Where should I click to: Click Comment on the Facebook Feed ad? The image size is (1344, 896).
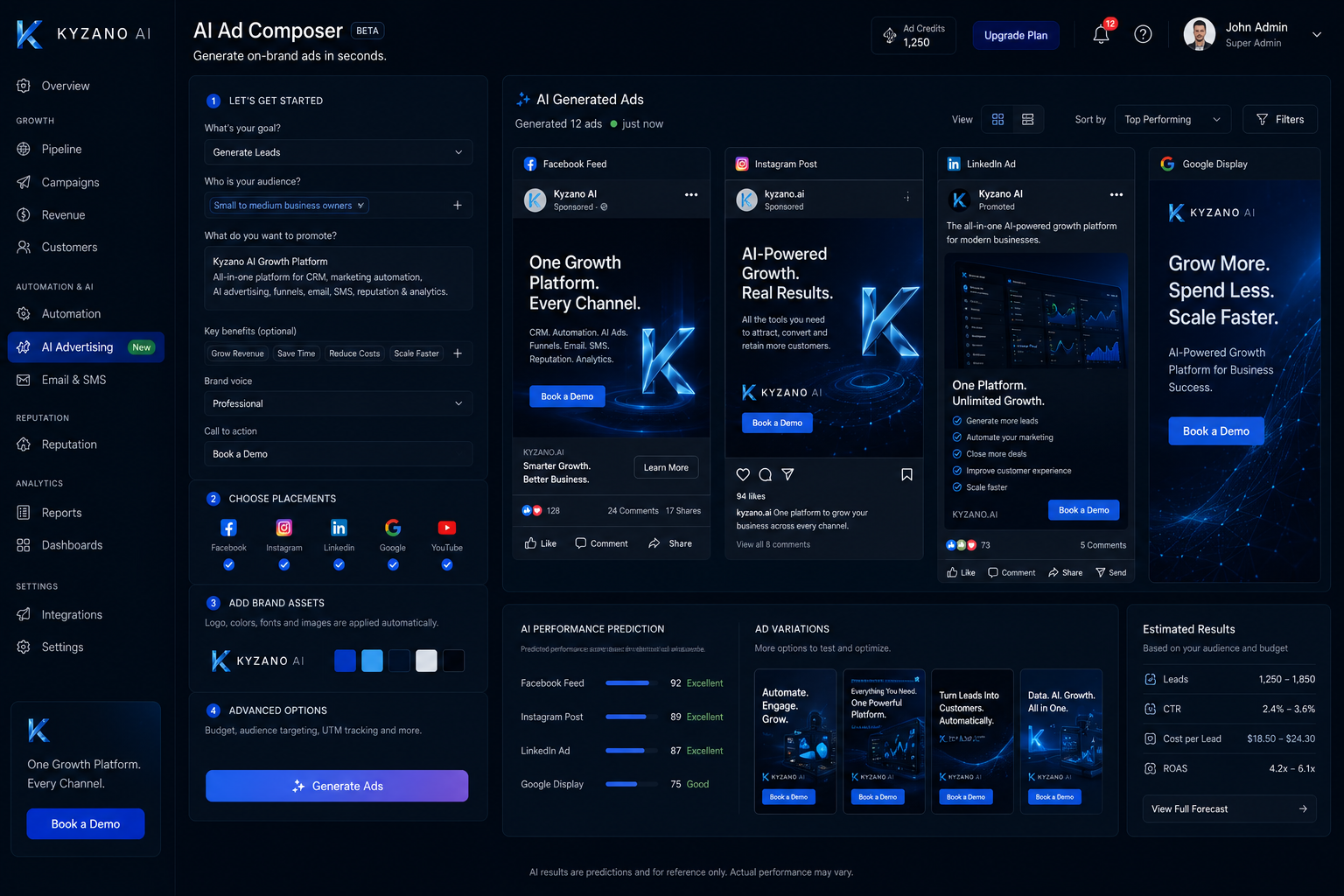(x=601, y=543)
